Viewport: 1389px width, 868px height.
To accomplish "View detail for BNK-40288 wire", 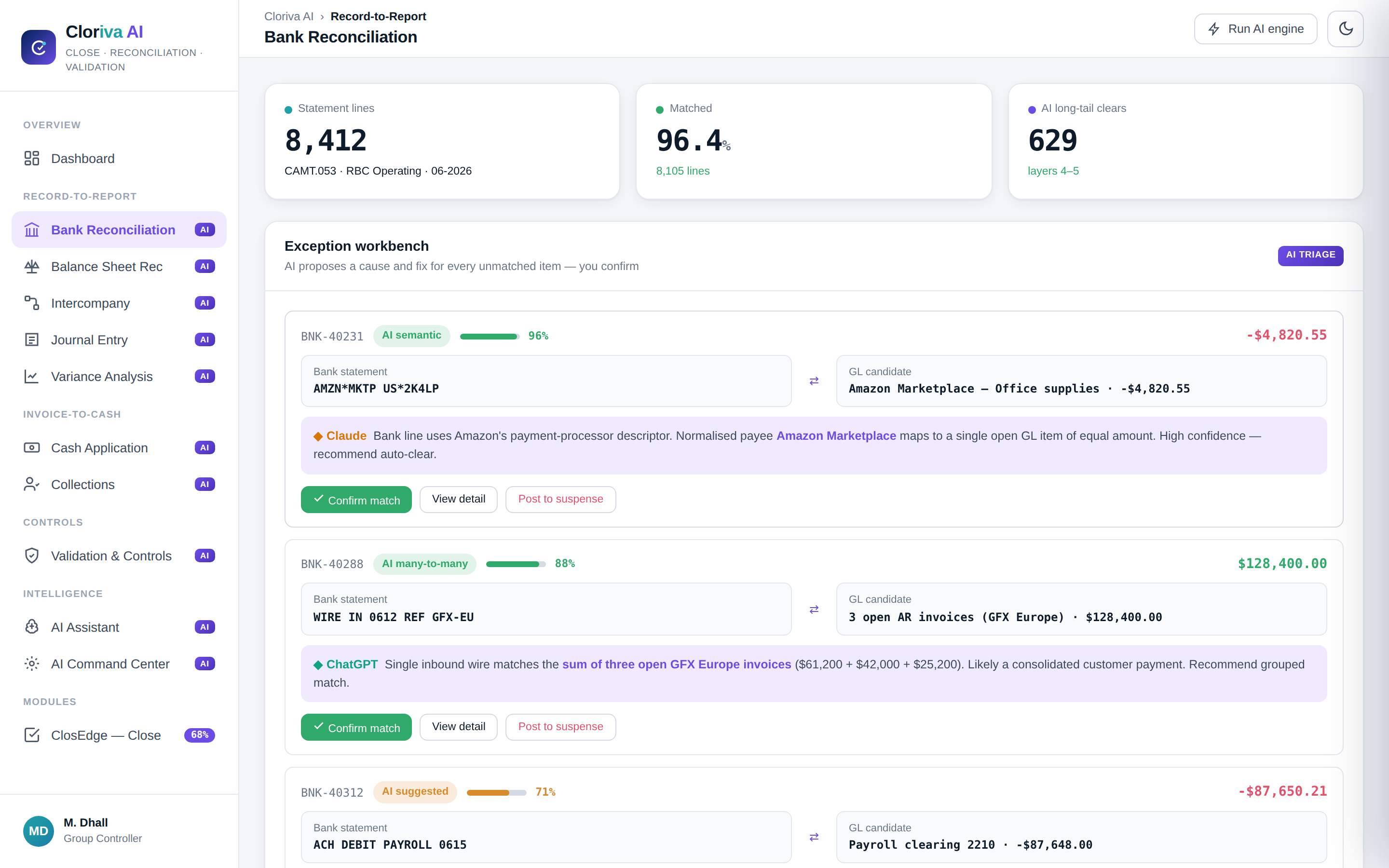I will (458, 727).
